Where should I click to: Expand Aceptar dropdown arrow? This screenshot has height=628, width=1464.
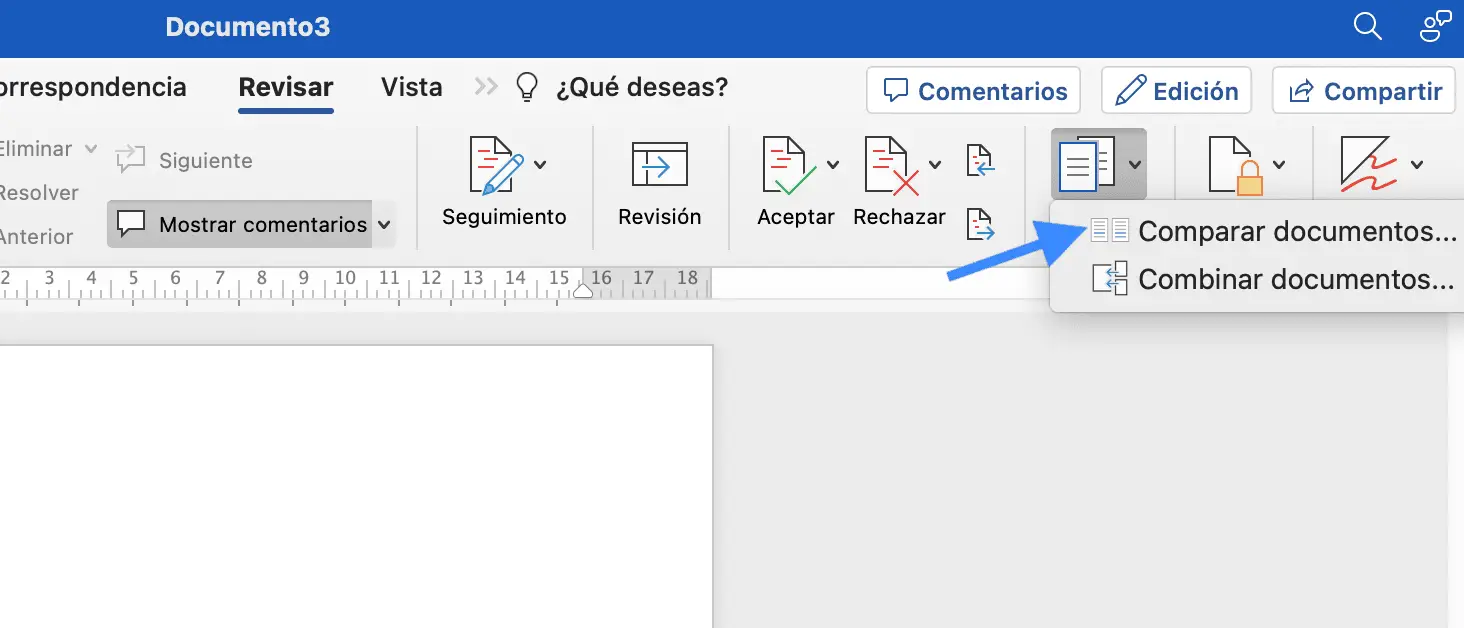832,165
